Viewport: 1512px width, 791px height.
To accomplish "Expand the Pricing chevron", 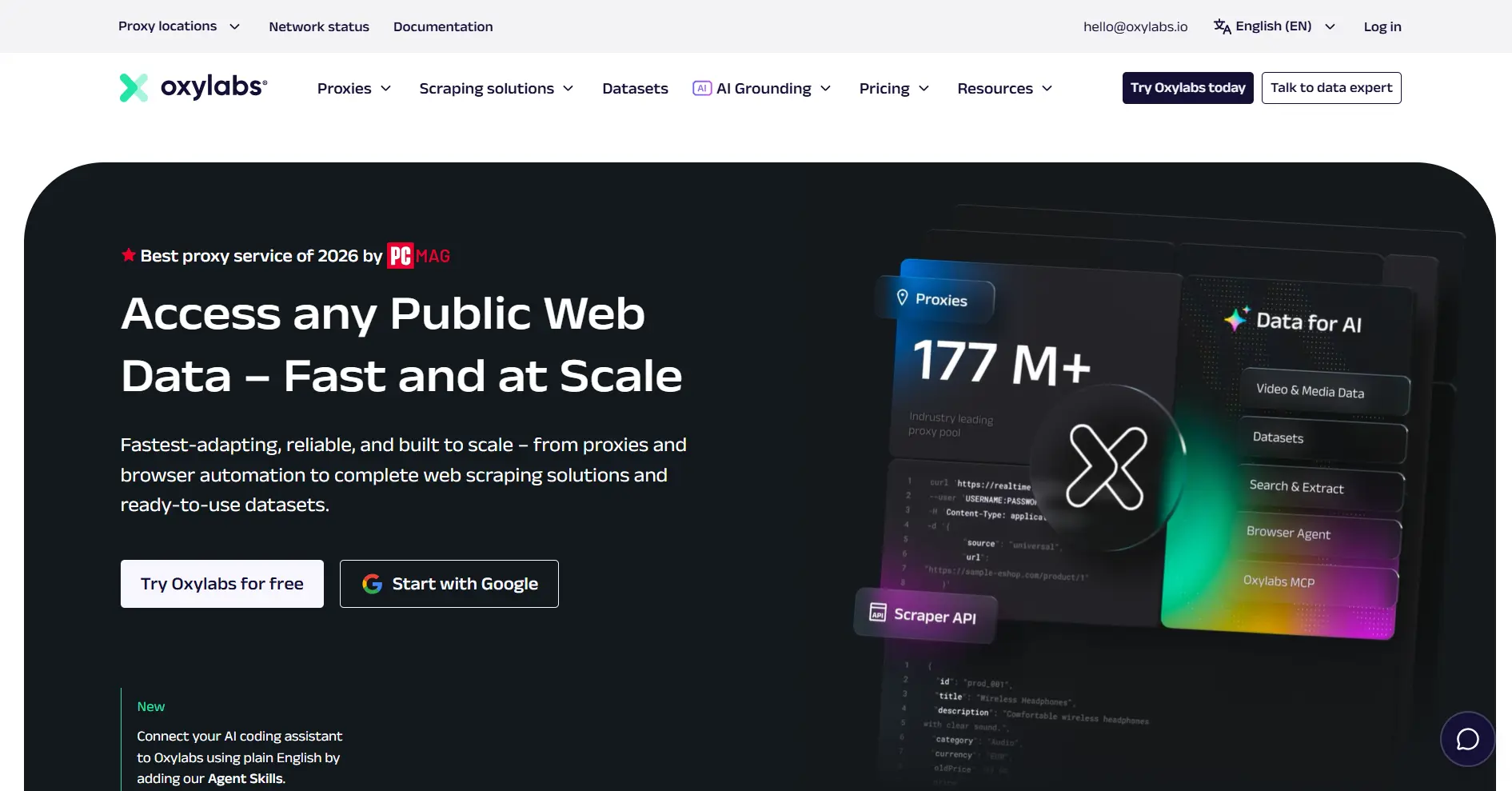I will pyautogui.click(x=924, y=88).
